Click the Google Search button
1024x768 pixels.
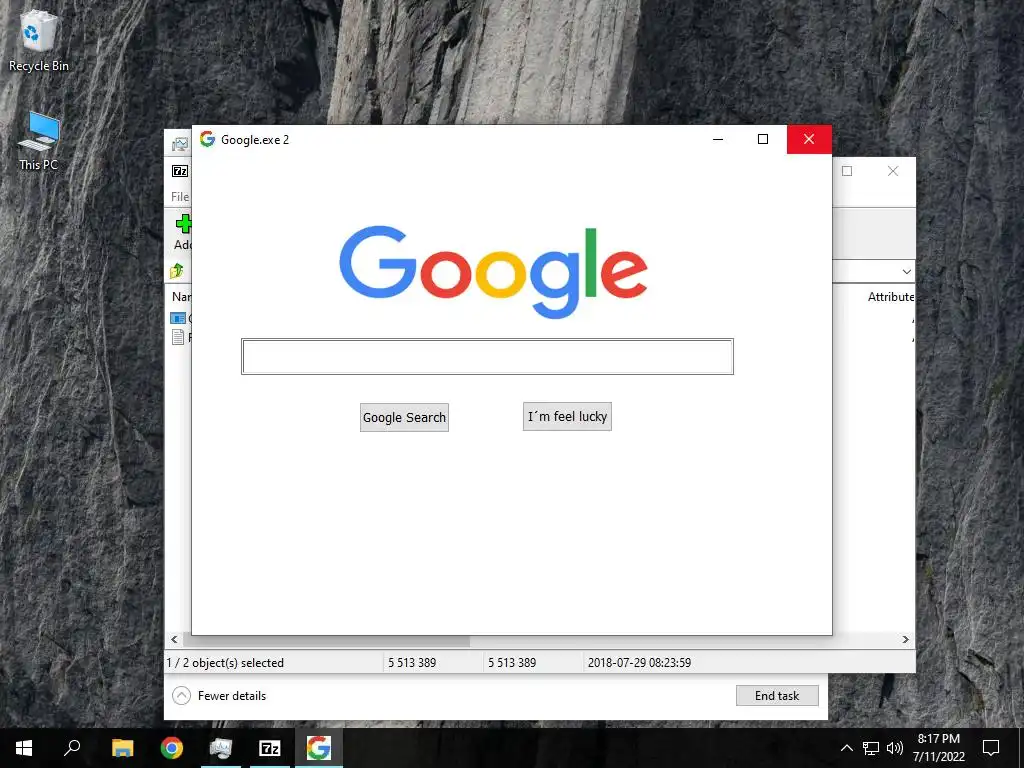click(404, 417)
